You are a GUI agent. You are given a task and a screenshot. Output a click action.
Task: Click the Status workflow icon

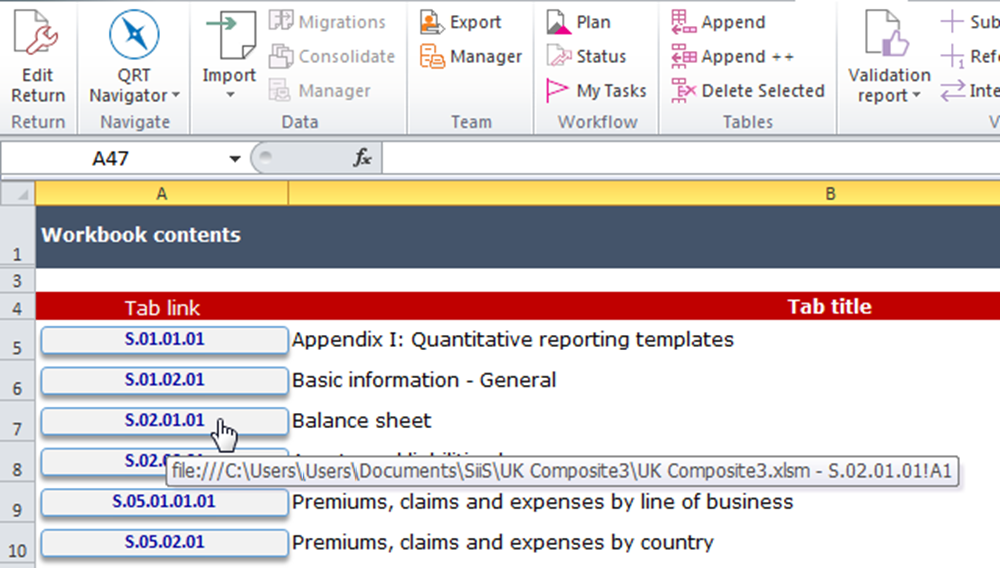pyautogui.click(x=559, y=56)
